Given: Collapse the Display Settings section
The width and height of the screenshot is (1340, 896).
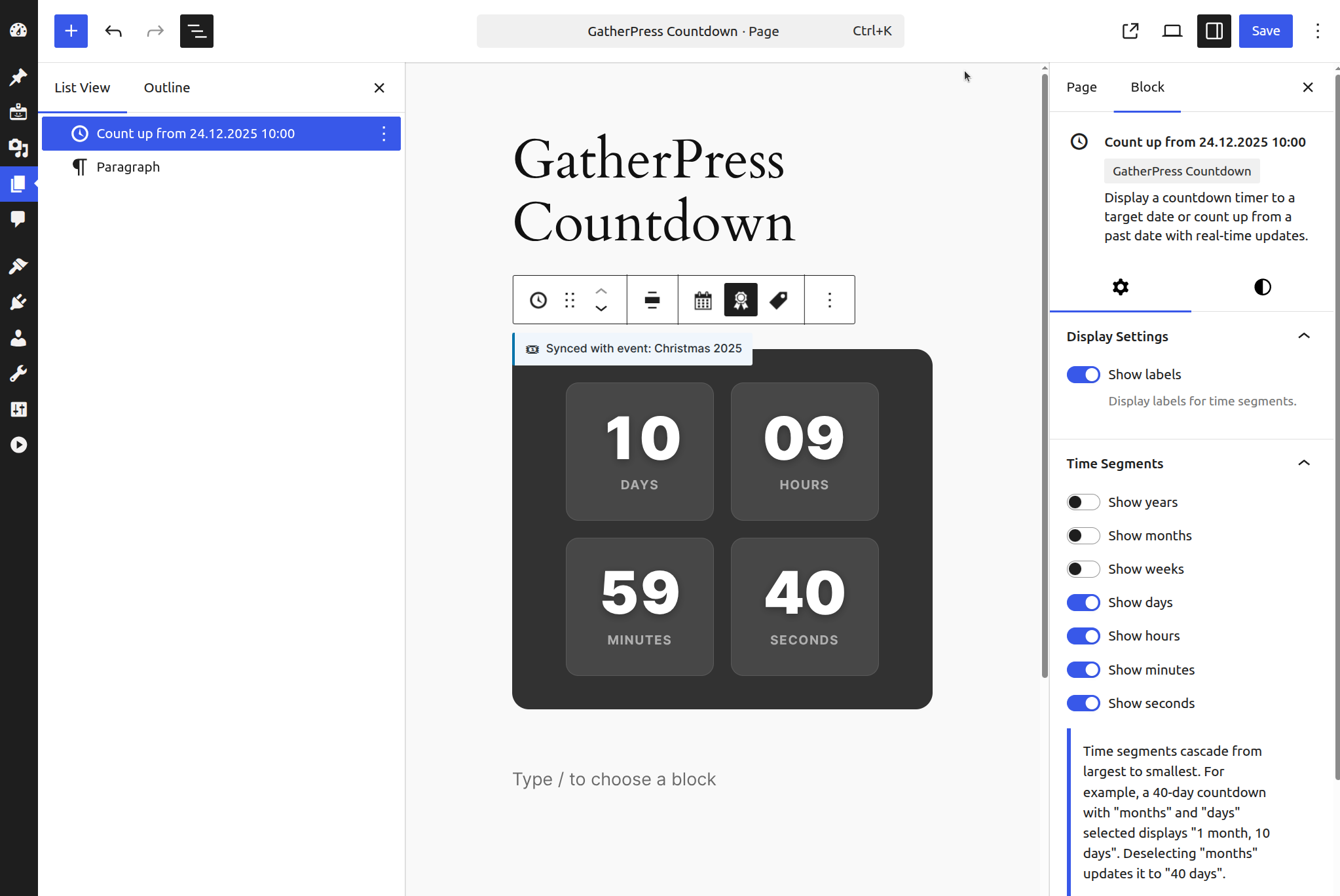Looking at the screenshot, I should pyautogui.click(x=1303, y=336).
